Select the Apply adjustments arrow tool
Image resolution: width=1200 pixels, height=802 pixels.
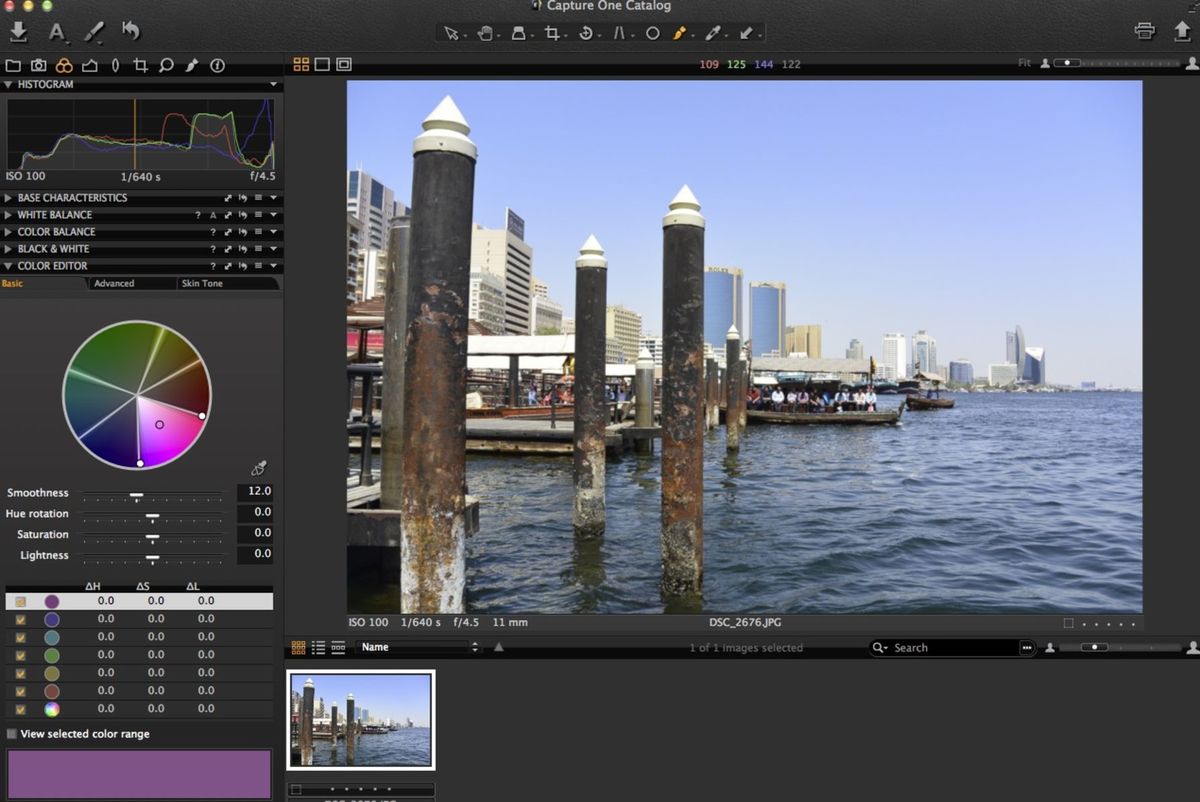point(747,33)
